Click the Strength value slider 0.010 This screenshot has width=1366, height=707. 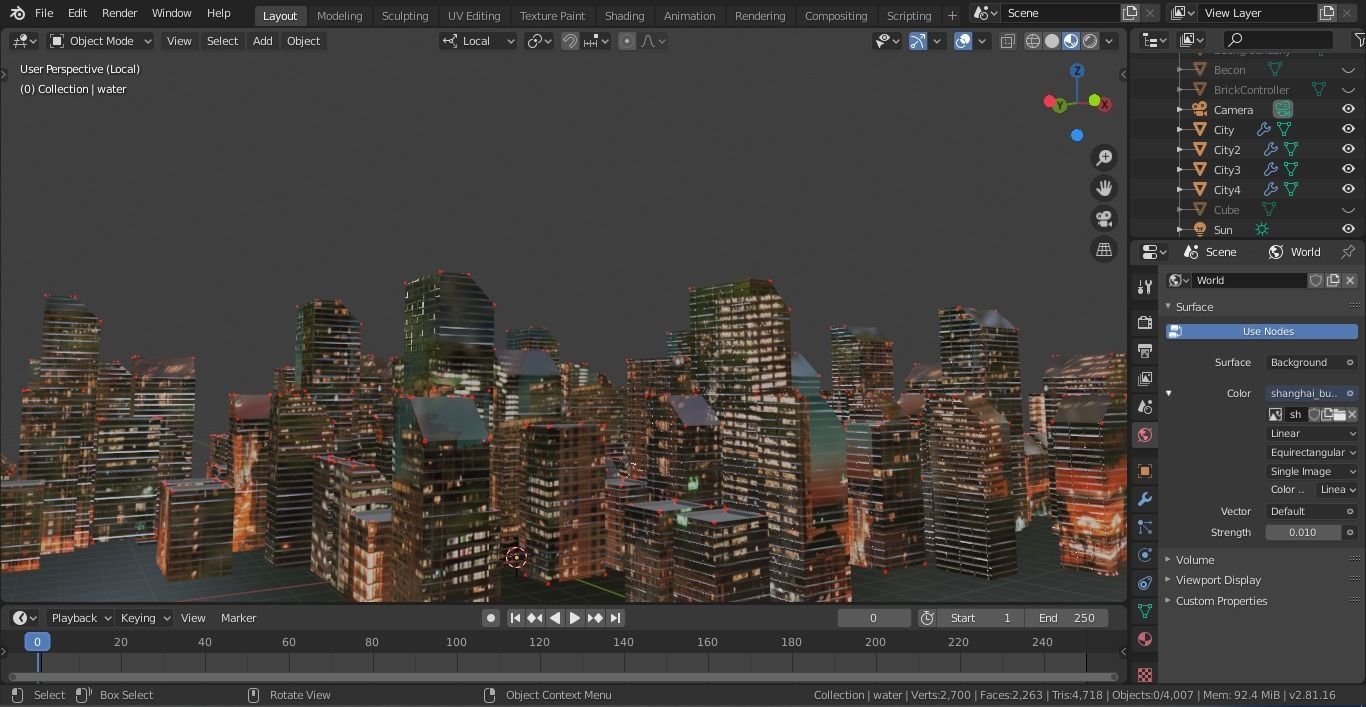tap(1303, 532)
